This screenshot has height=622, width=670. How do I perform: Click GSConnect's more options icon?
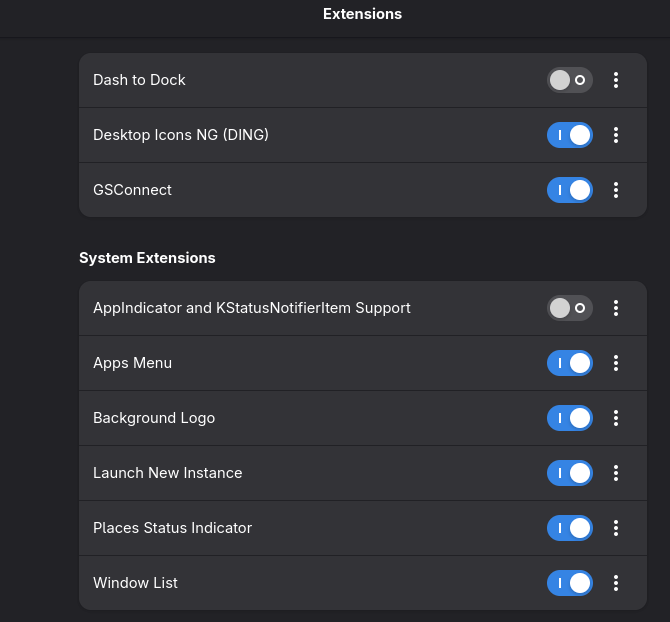[616, 190]
